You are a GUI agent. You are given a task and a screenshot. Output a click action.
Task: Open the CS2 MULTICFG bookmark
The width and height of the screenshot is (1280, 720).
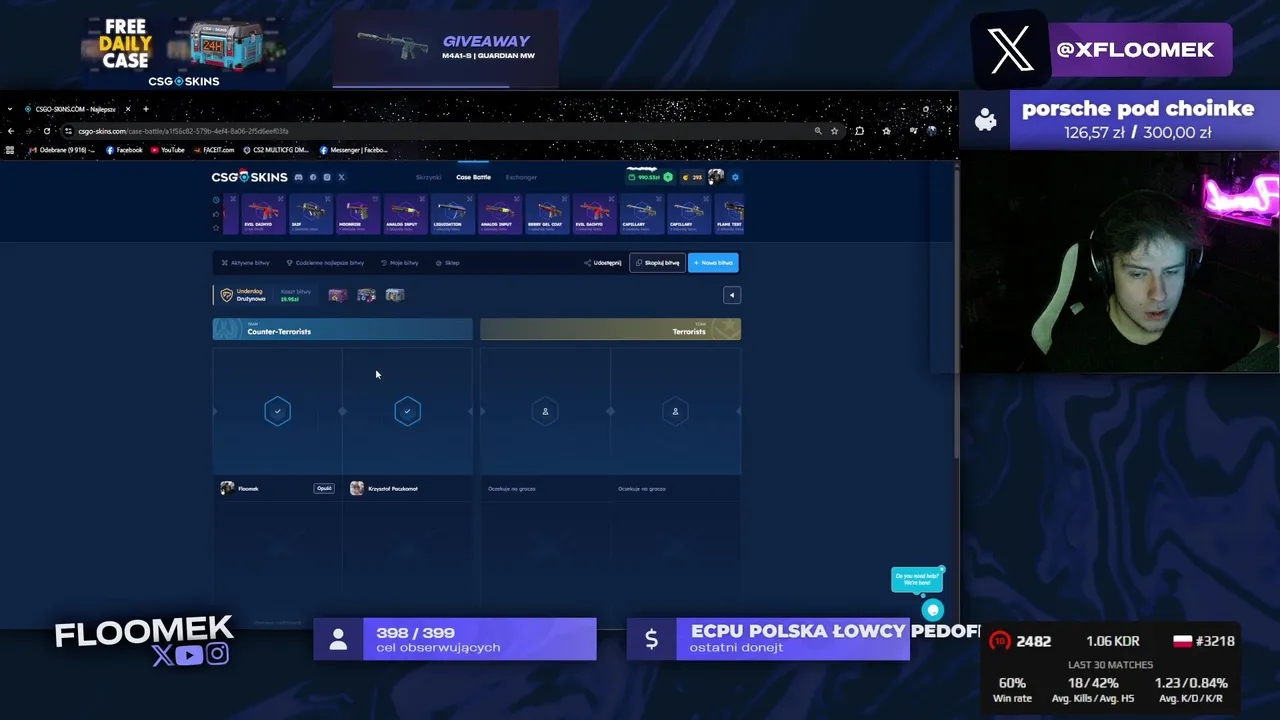[x=276, y=150]
